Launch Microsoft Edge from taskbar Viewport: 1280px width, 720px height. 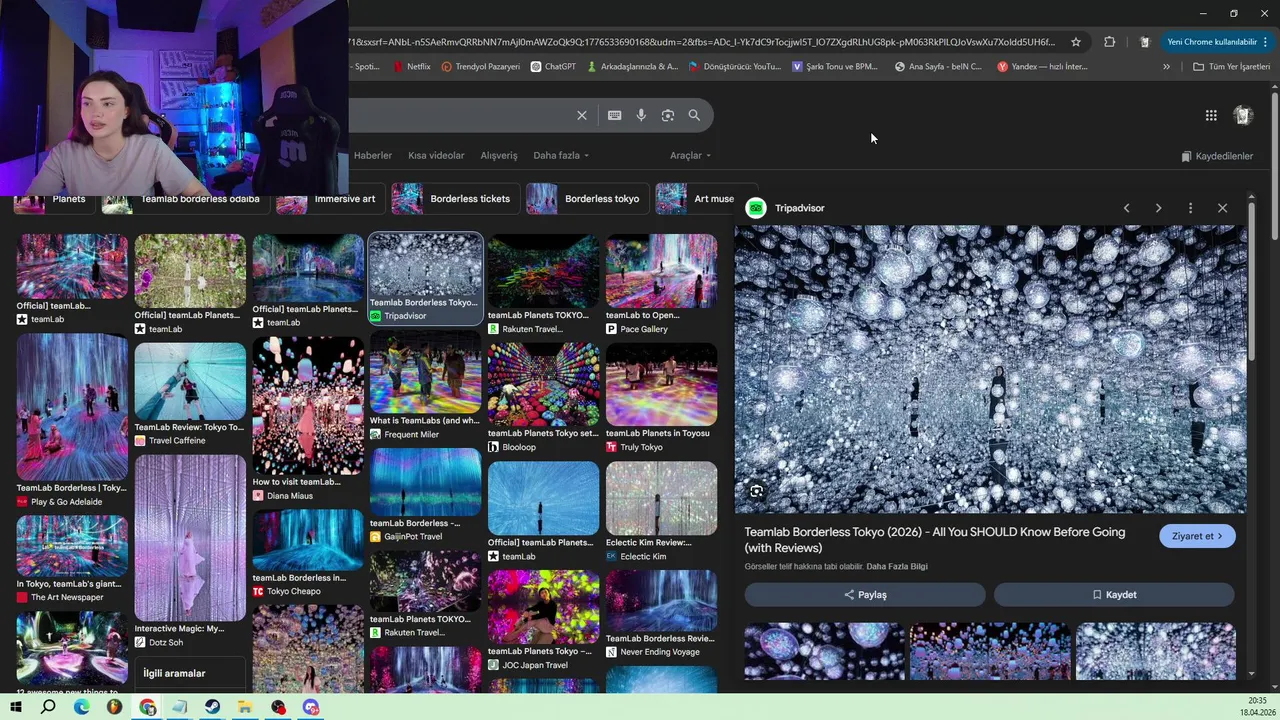(81, 707)
